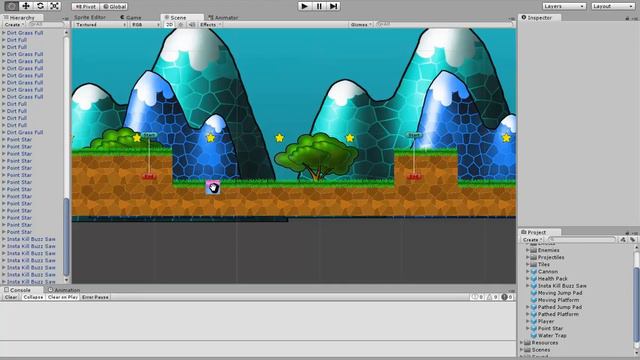The image size is (640, 360).
Task: Switch to the Hierarchy tab
Action: pyautogui.click(x=22, y=18)
